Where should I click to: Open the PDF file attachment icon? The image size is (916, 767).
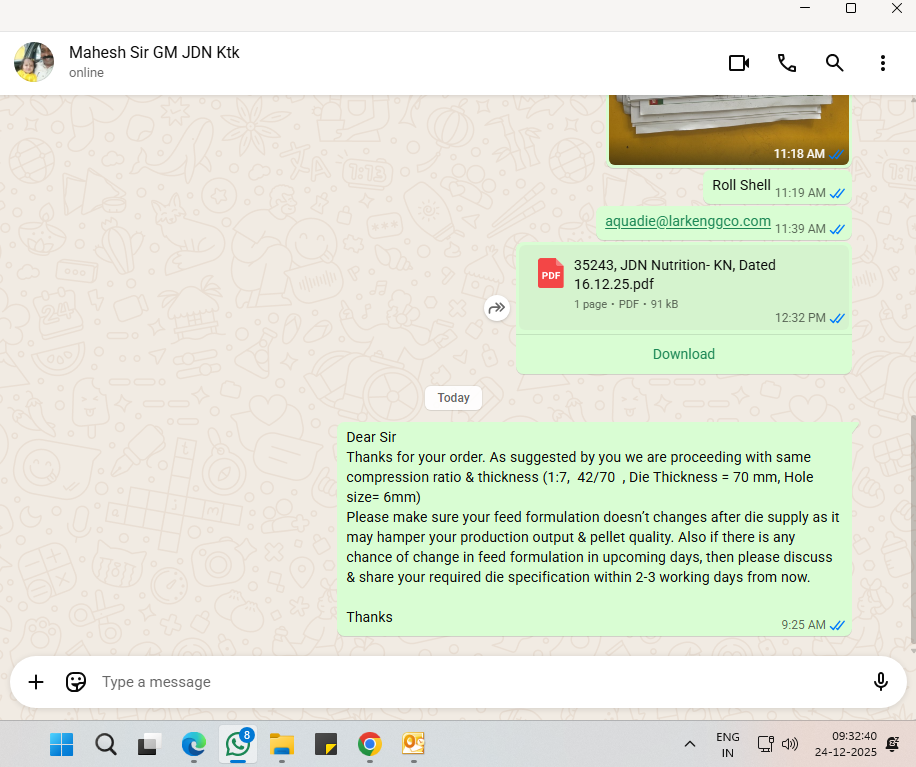(551, 273)
